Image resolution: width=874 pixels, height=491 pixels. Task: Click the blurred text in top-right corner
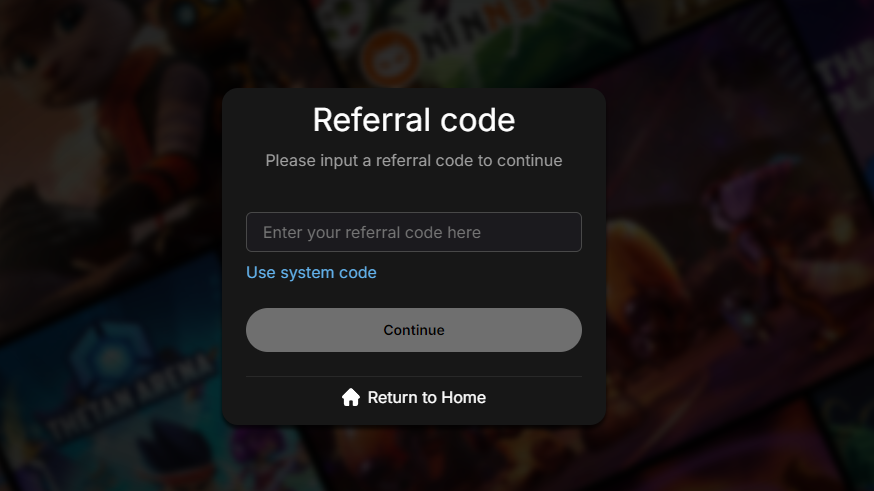coord(844,78)
